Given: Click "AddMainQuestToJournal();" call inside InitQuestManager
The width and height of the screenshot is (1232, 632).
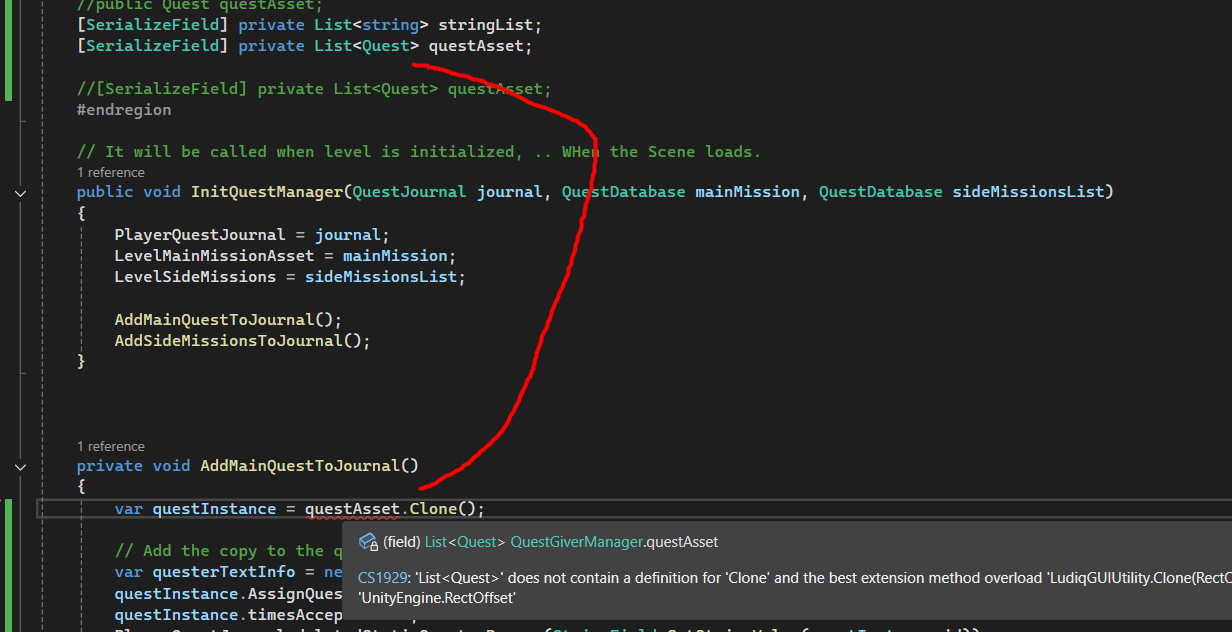Looking at the screenshot, I should click(x=228, y=320).
